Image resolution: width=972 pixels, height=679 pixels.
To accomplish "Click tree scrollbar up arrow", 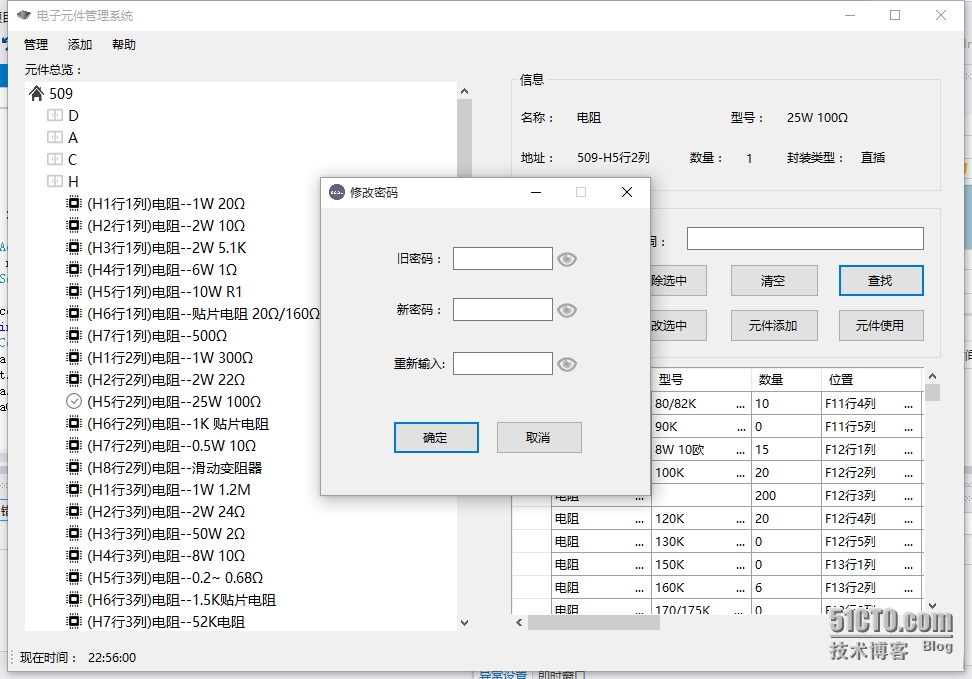I will tap(464, 91).
